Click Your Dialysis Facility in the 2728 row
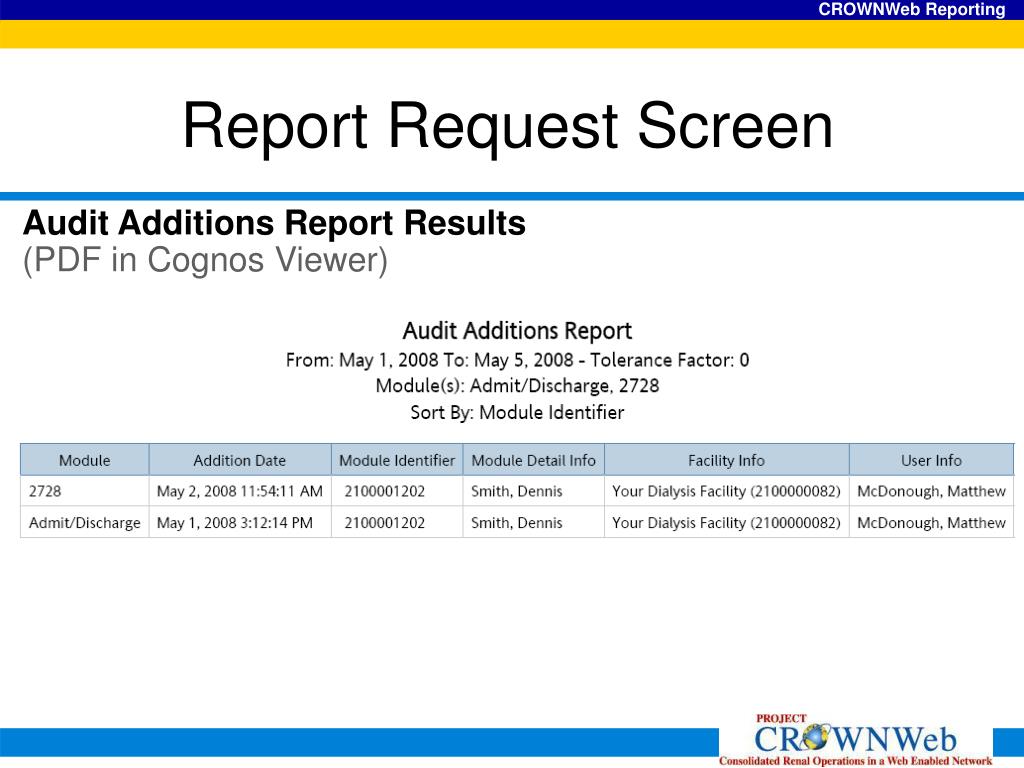 (x=726, y=491)
